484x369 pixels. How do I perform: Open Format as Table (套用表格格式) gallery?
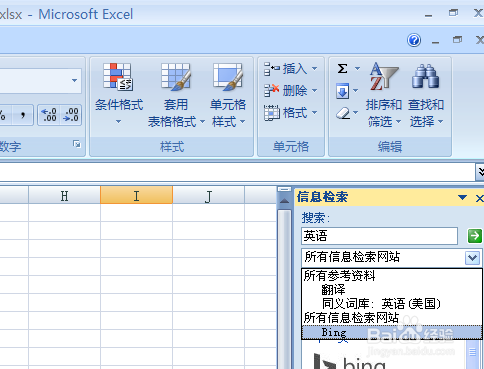pos(176,94)
